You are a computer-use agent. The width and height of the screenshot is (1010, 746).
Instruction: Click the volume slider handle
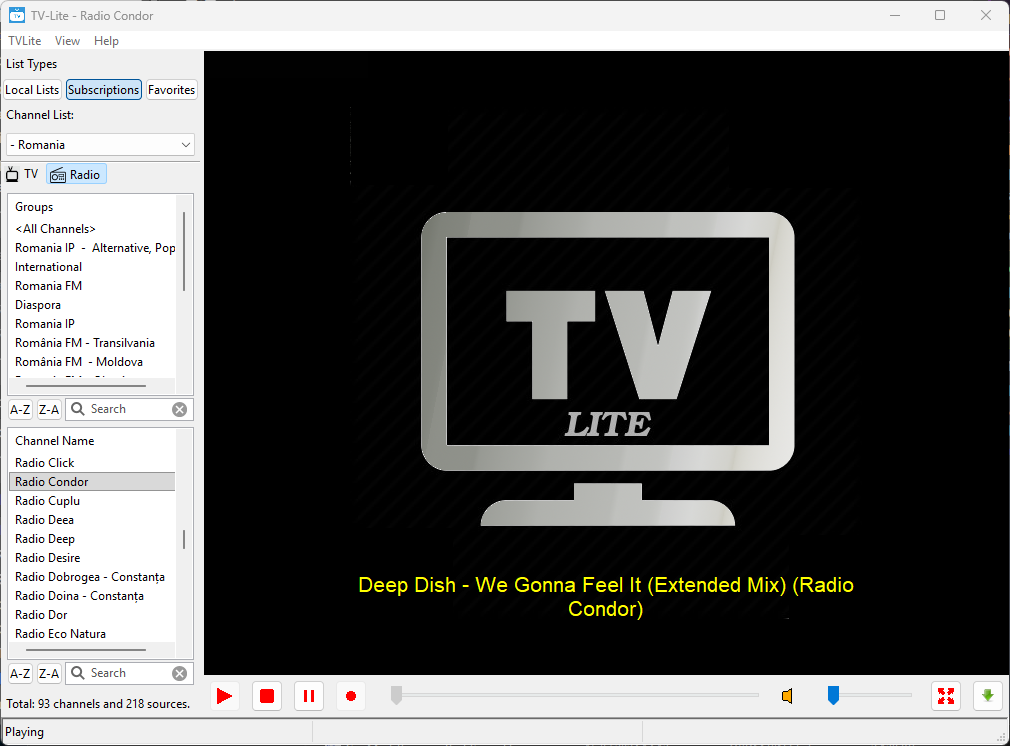pos(833,695)
